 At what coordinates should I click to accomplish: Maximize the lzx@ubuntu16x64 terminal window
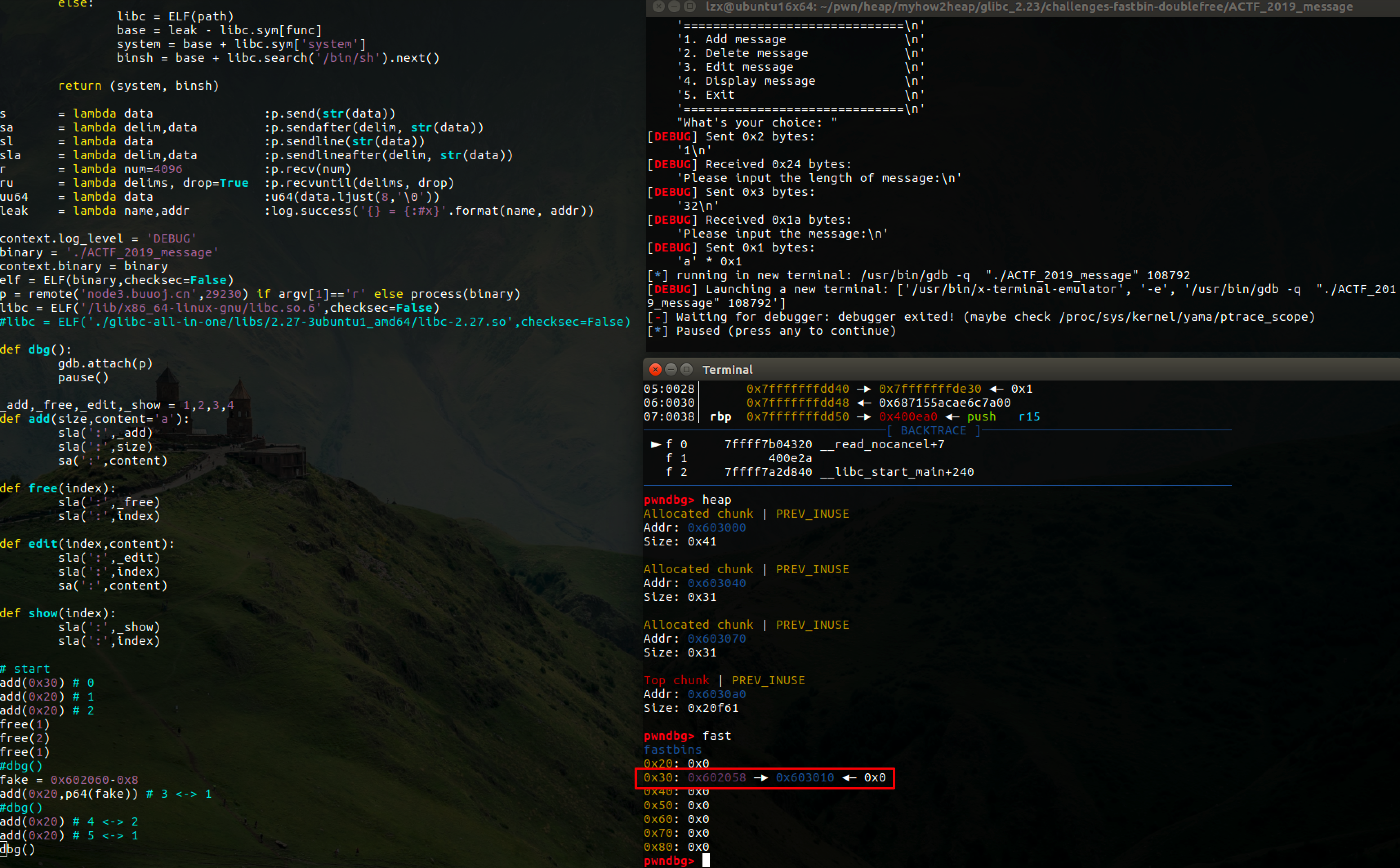click(x=690, y=6)
